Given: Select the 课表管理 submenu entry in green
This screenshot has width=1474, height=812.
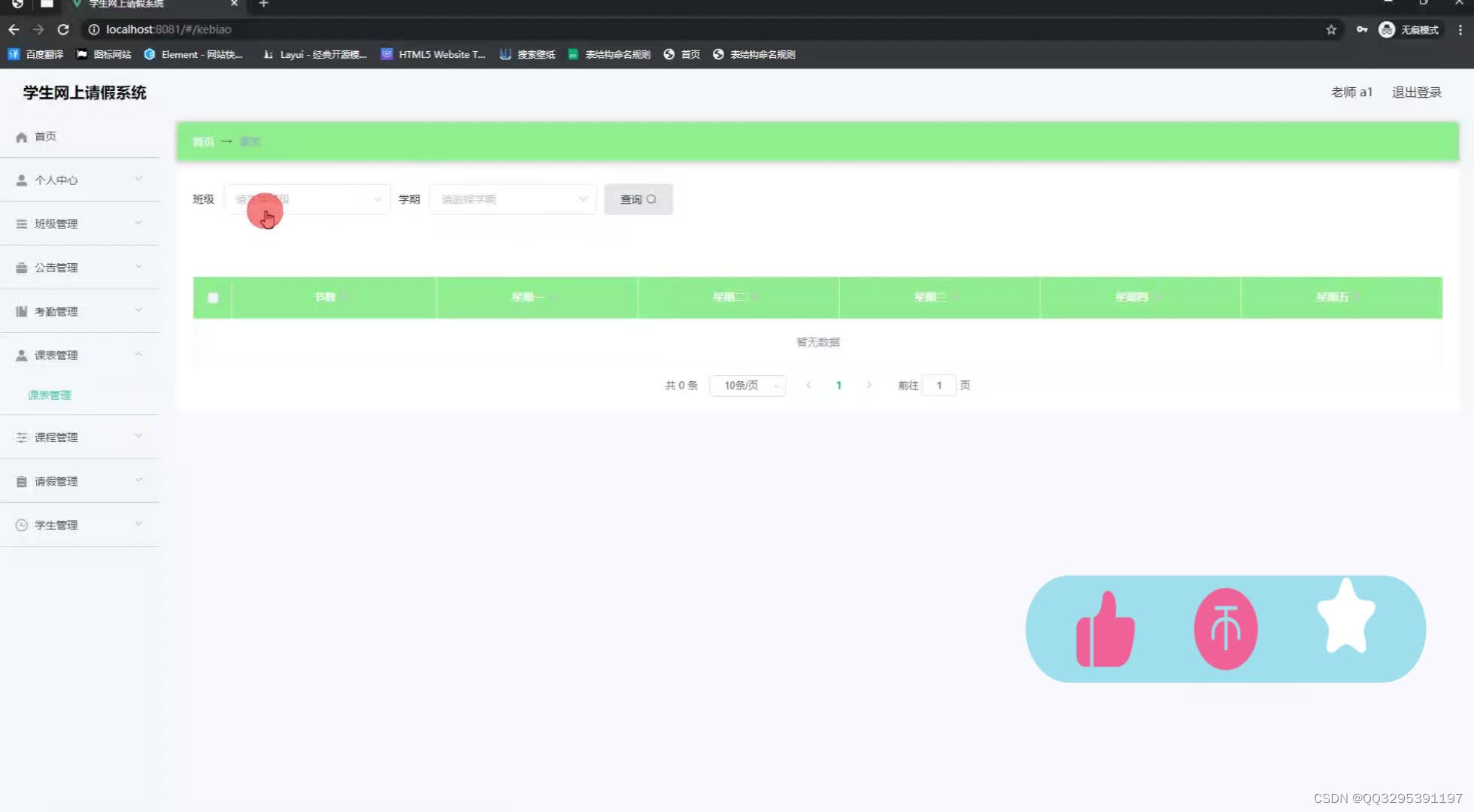Looking at the screenshot, I should [x=50, y=395].
